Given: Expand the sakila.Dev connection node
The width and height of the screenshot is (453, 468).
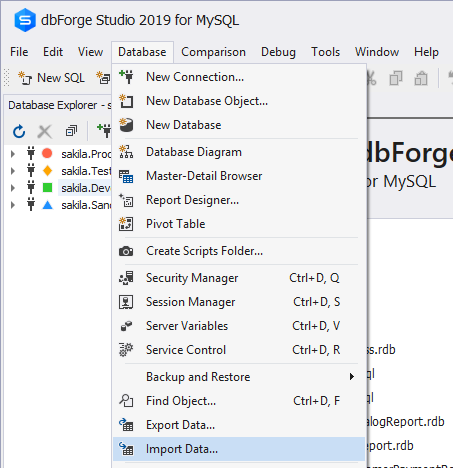Looking at the screenshot, I should tap(13, 188).
